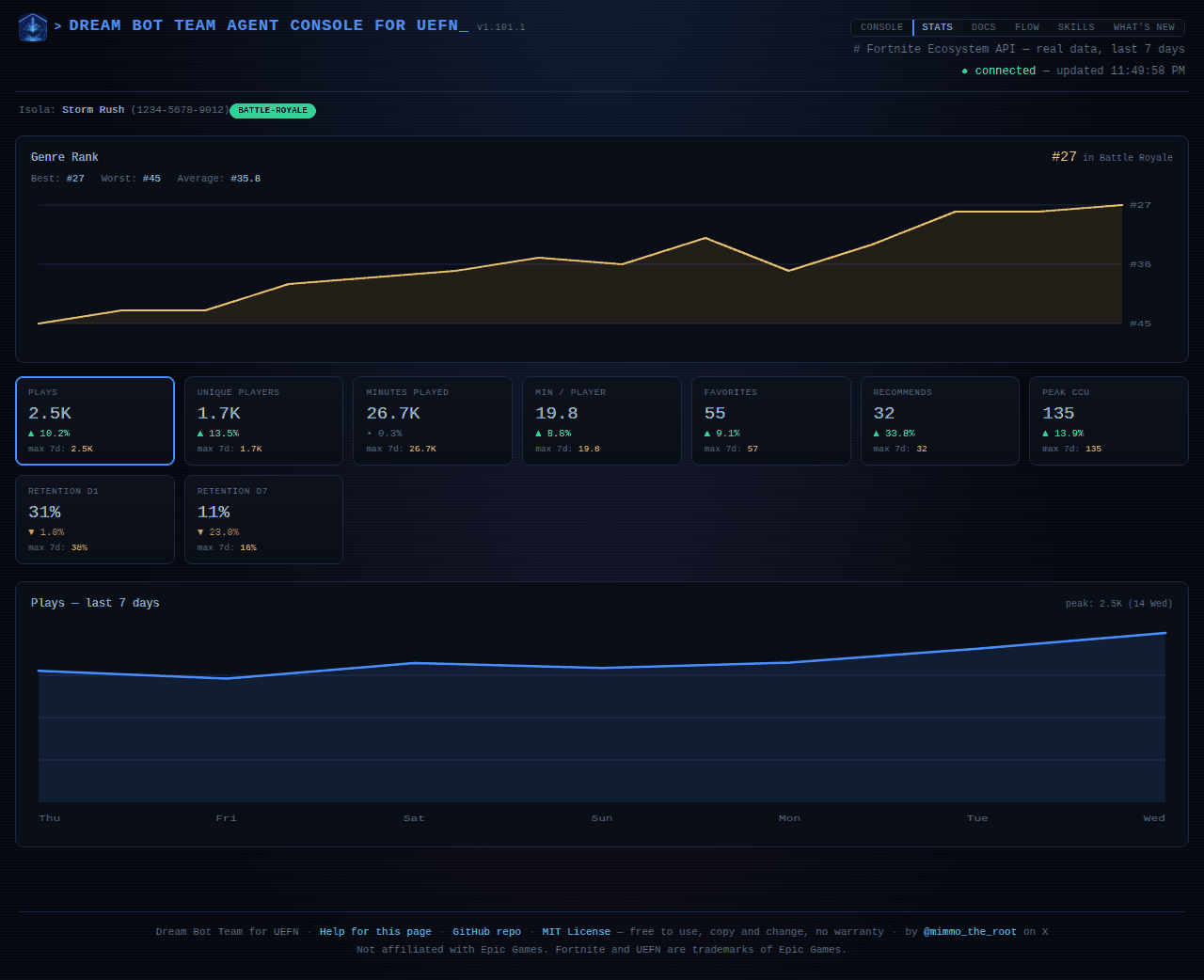Click the island code 1234-5678-9012
The image size is (1204, 980).
pos(180,110)
